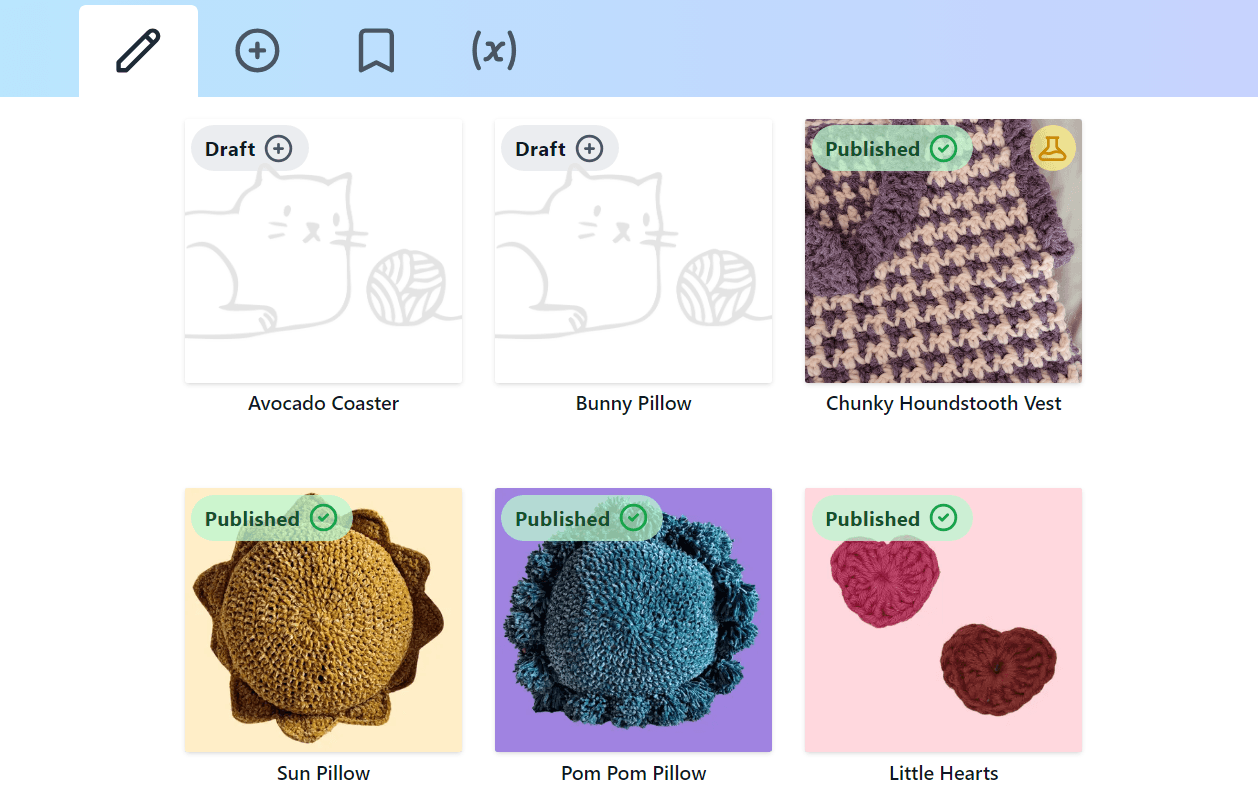This screenshot has height=810, width=1258.
Task: Click the plus icon on the Bunny Pillow draft badge
Action: click(591, 147)
